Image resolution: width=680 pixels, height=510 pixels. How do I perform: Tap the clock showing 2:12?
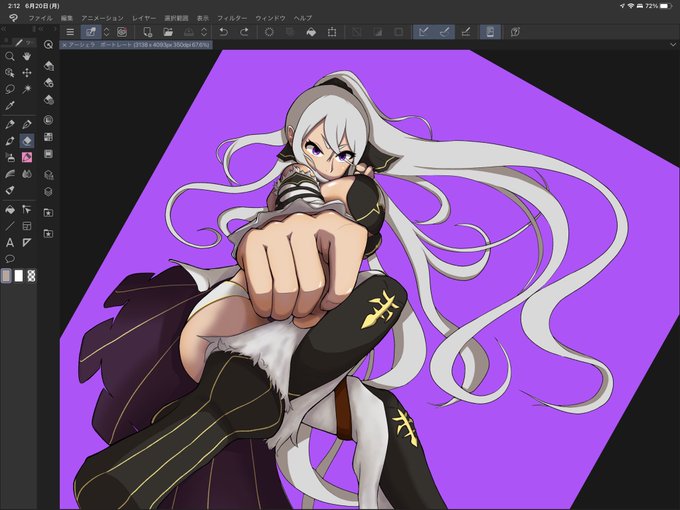tap(13, 6)
